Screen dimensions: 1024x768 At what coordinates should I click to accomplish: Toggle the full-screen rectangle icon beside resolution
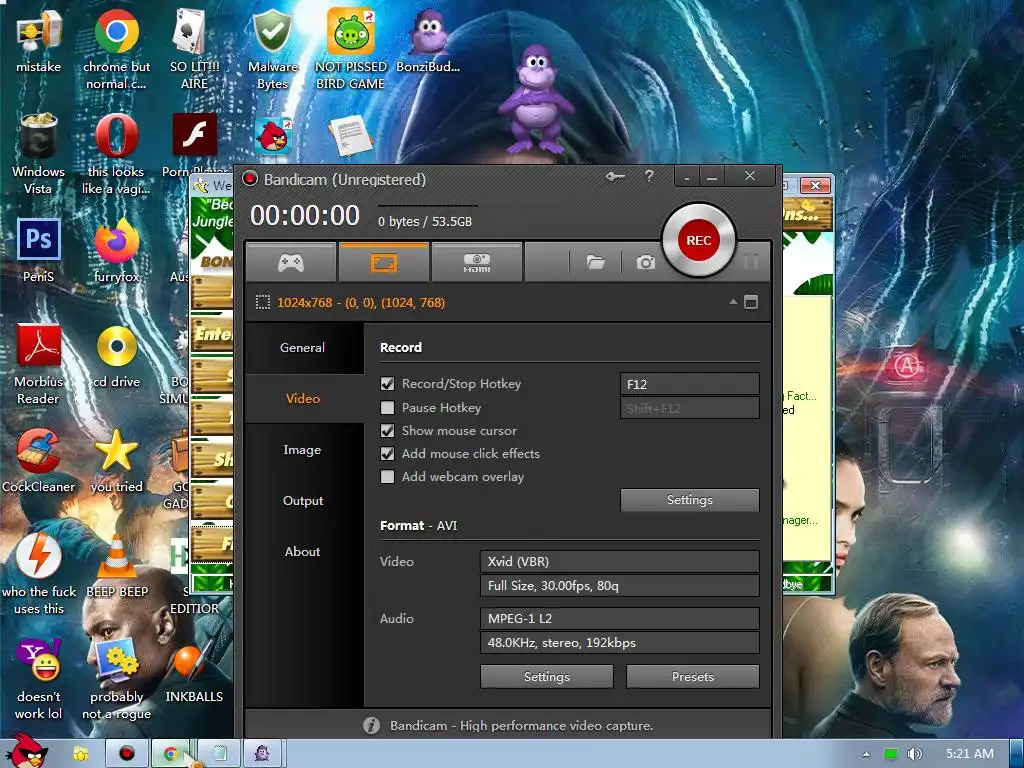click(751, 302)
